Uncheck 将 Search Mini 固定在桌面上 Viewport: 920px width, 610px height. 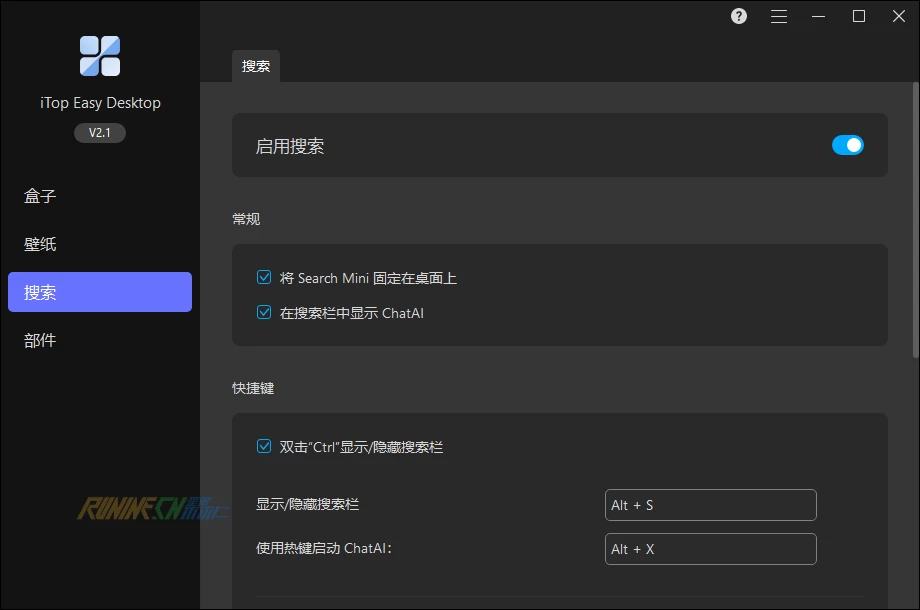tap(264, 277)
